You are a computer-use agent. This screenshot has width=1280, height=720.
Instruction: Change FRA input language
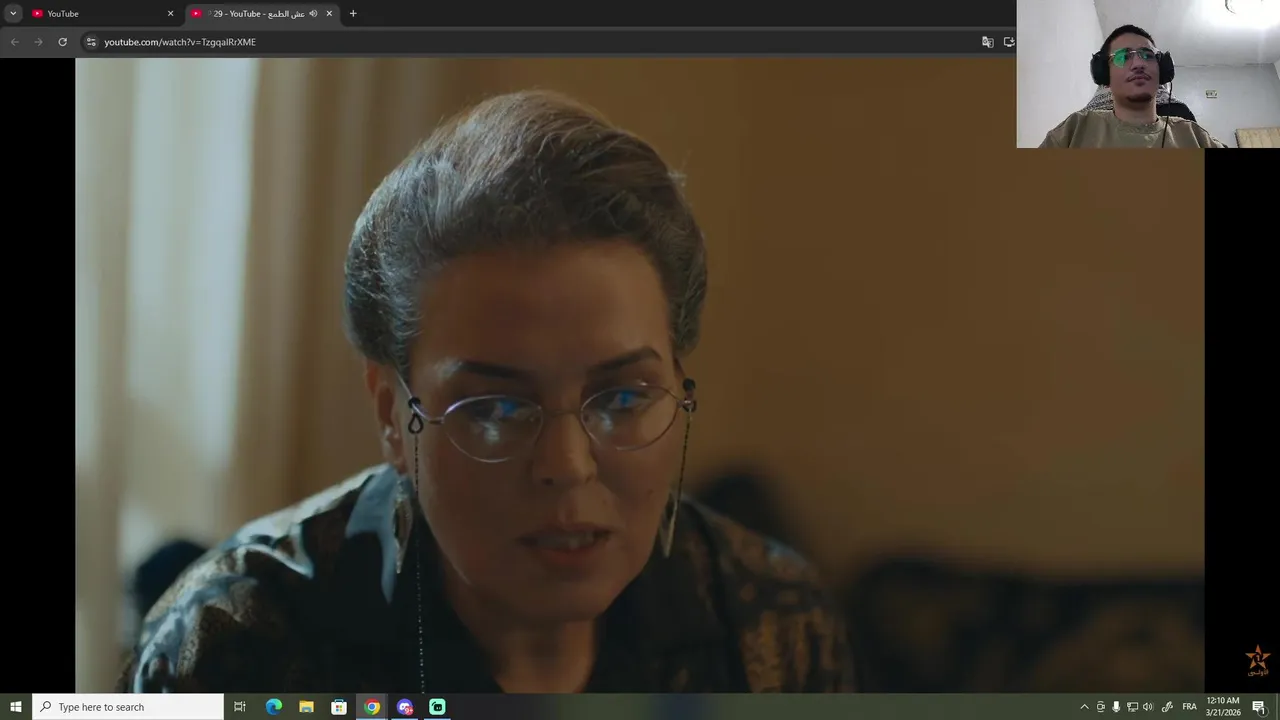click(1189, 707)
